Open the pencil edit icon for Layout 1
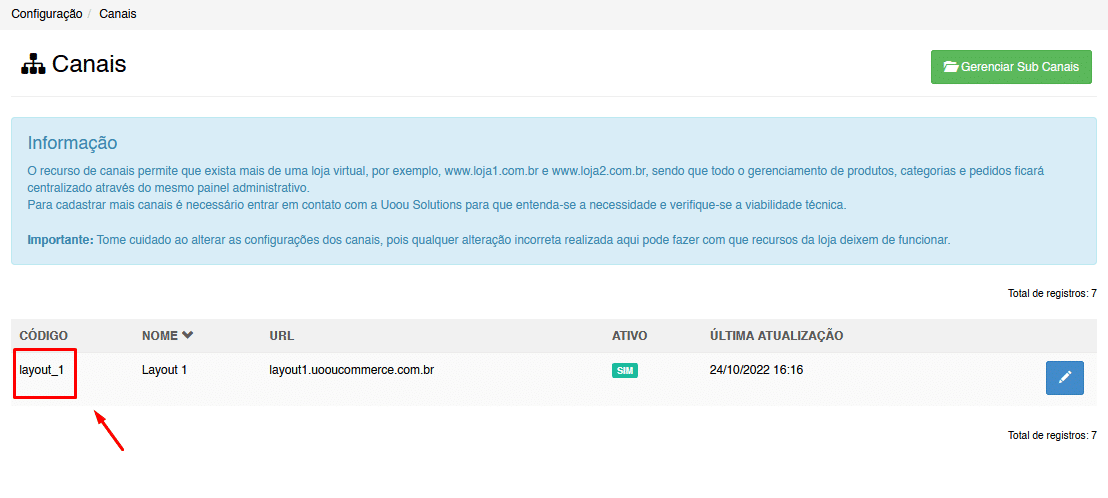 (1064, 377)
